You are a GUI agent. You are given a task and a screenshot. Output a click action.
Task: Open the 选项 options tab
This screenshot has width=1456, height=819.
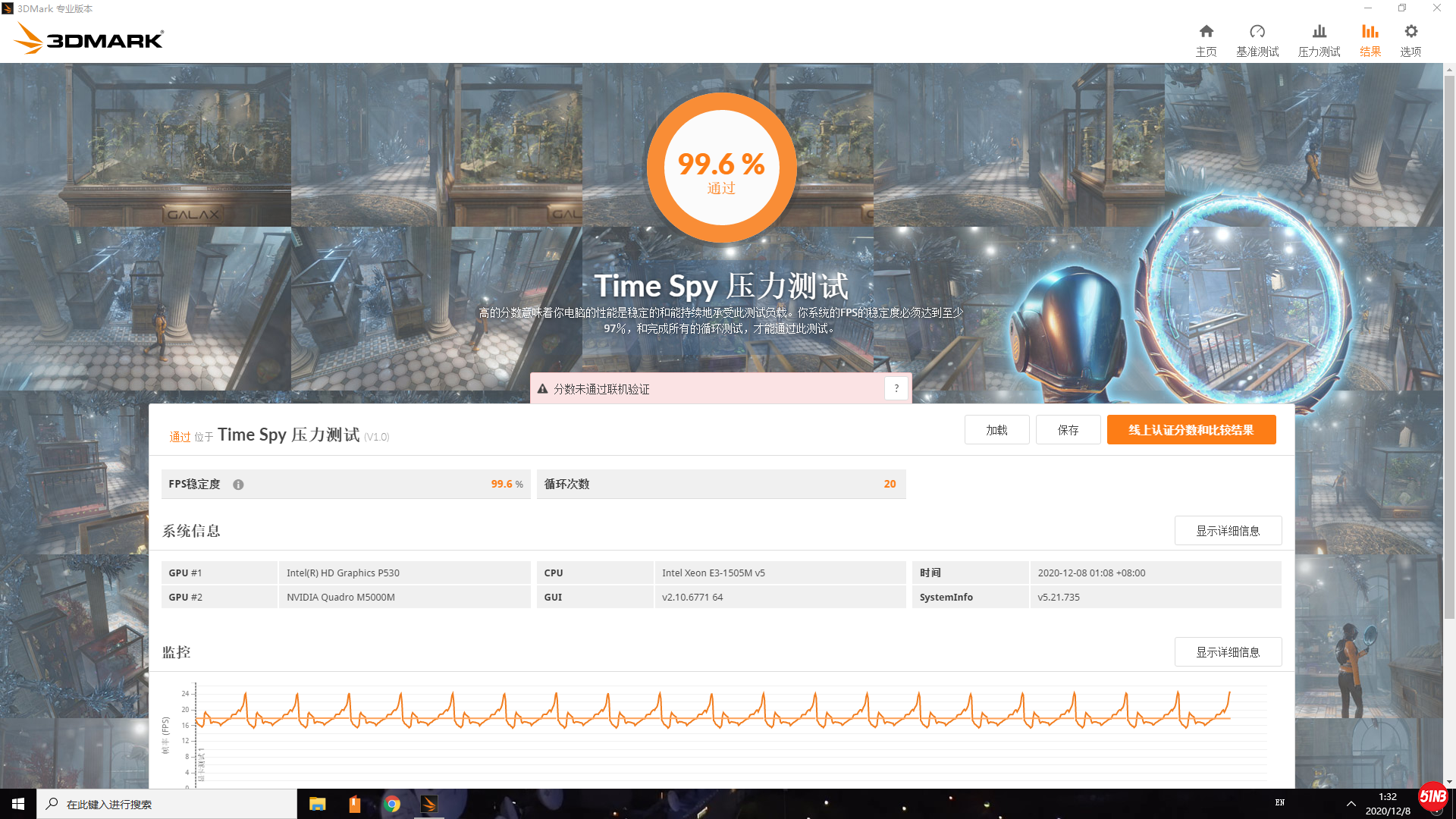click(x=1410, y=40)
